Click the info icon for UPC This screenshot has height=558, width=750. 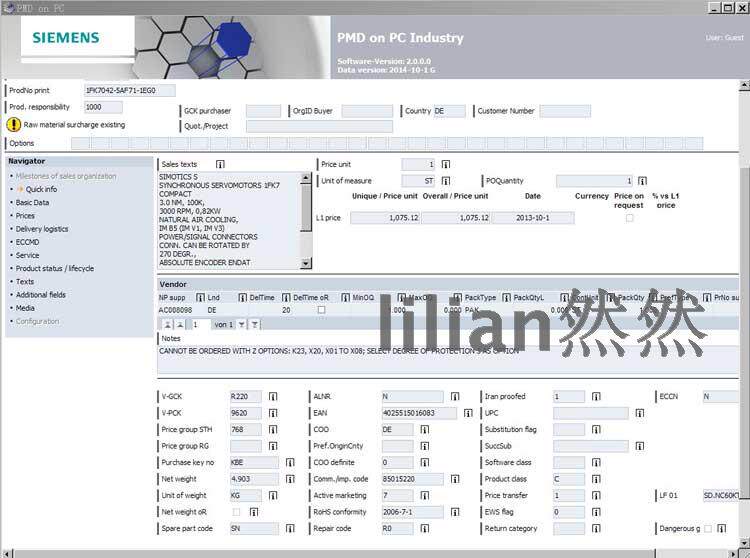[x=640, y=413]
